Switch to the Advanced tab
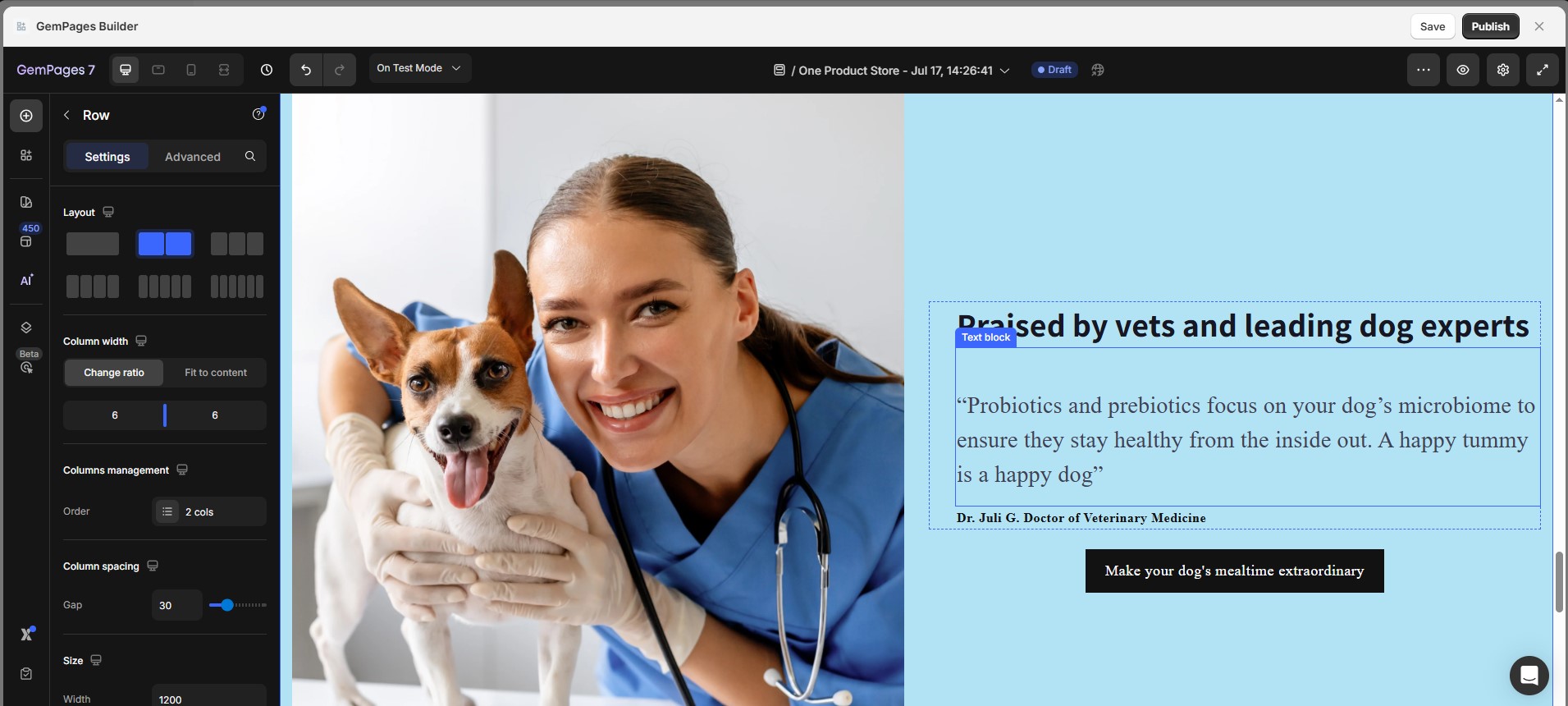1568x706 pixels. 193,157
